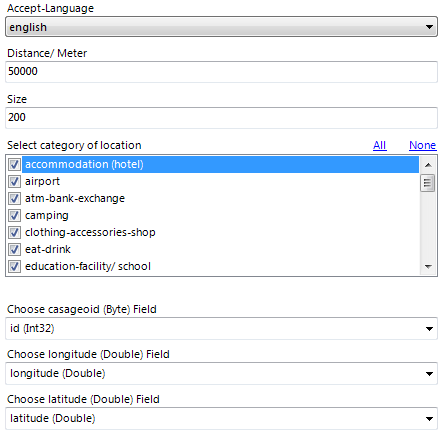The height and width of the screenshot is (448, 445).
Task: Click the None link to deselect categories
Action: 423,145
